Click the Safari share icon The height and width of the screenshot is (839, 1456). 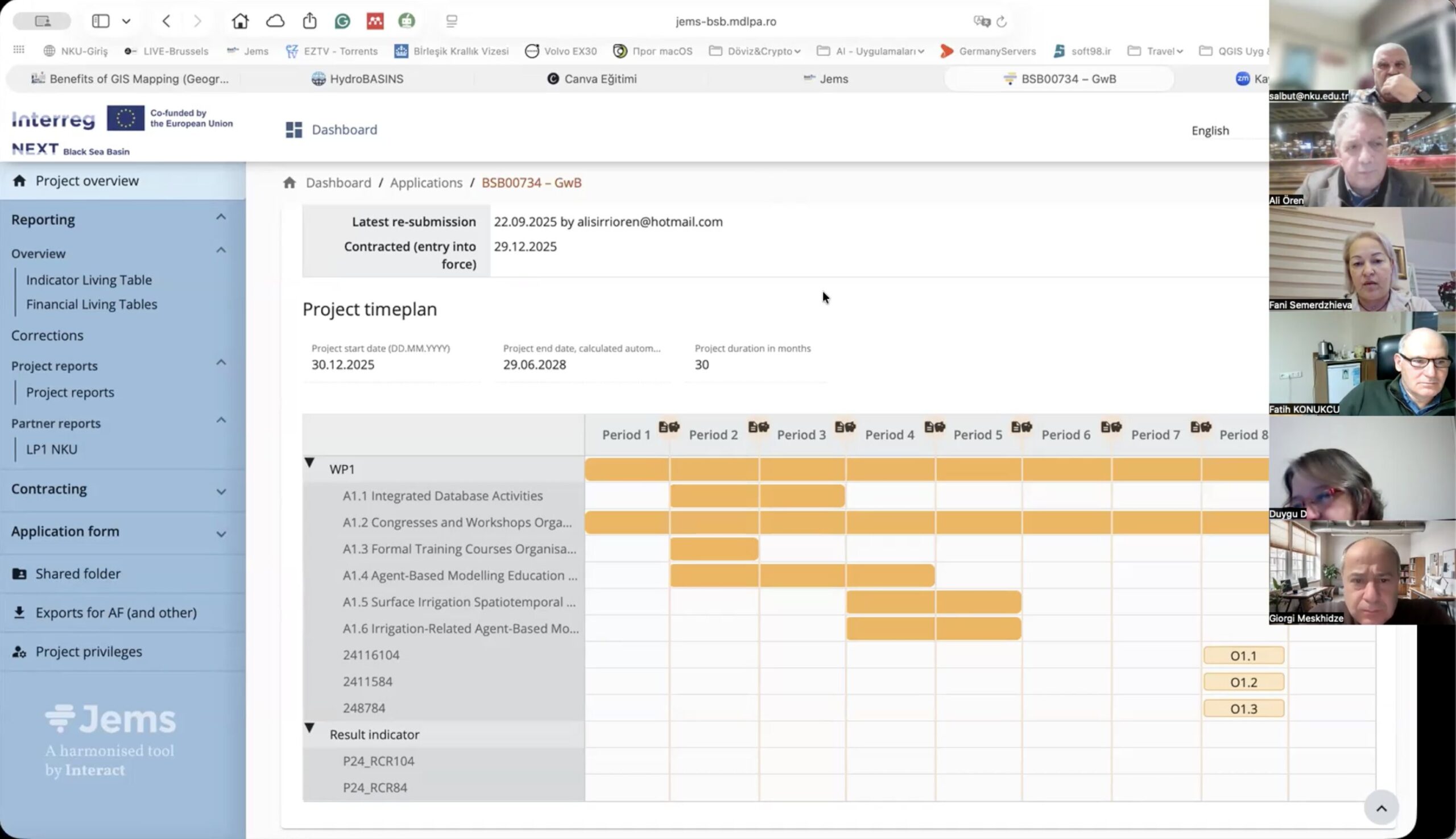click(309, 21)
